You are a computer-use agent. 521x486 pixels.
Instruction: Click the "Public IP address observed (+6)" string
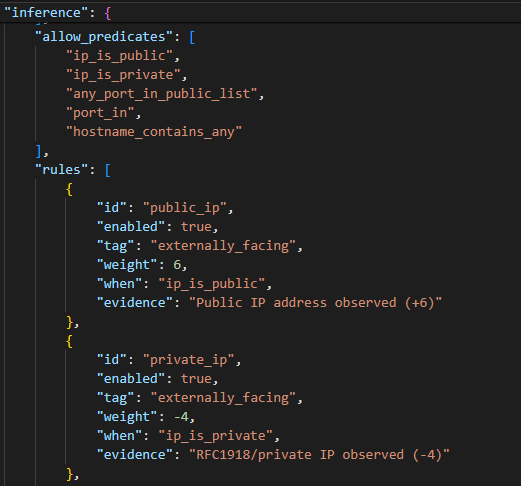click(x=315, y=303)
